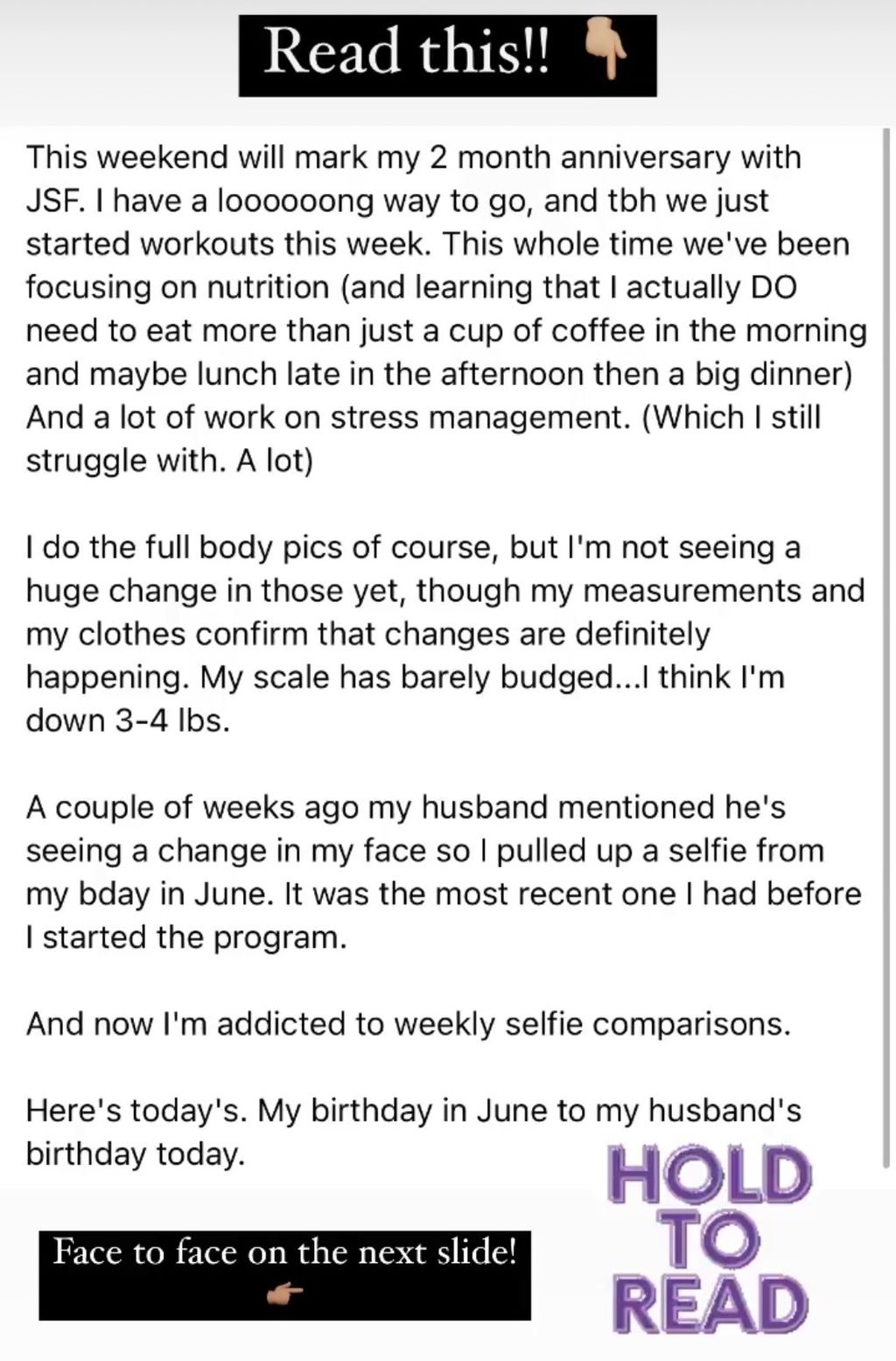
Task: Tap the pointing-down hand emoji beside Read this
Action: point(605,51)
